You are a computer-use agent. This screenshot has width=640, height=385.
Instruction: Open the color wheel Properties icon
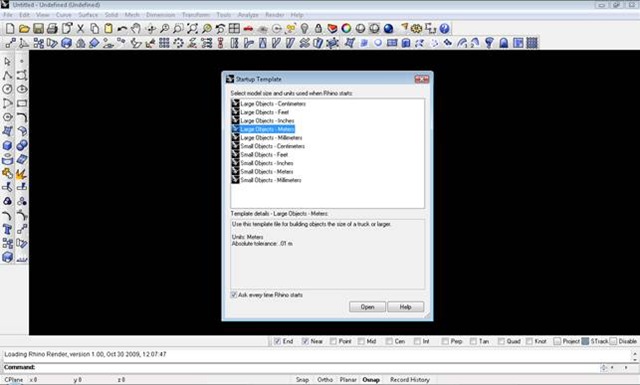pos(346,29)
